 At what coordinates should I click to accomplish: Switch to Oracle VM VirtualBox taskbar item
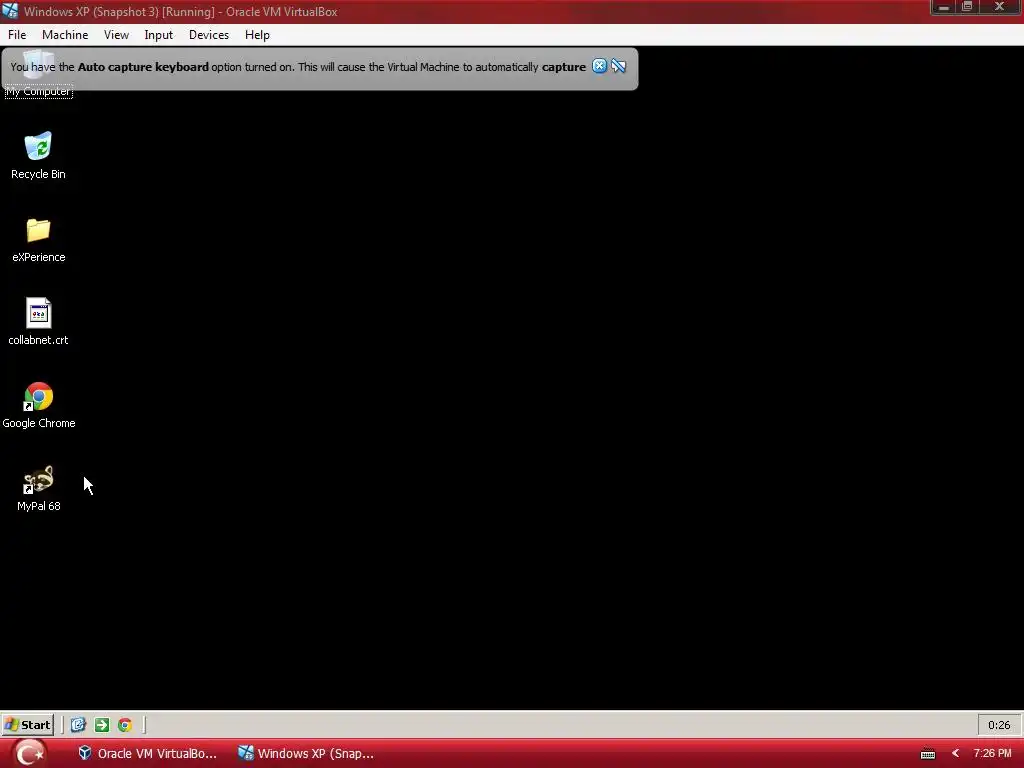[147, 754]
